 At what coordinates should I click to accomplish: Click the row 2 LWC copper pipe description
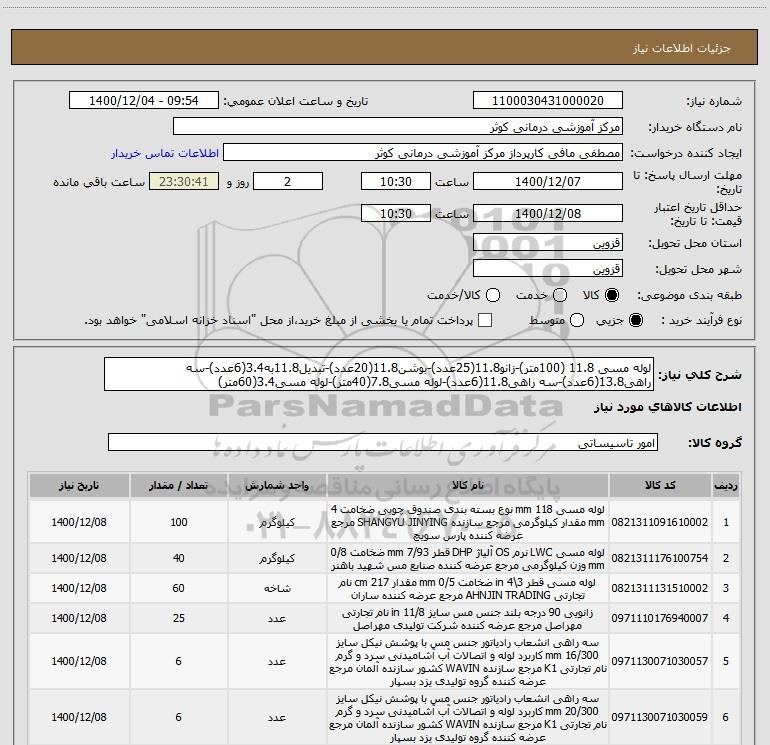tap(468, 558)
